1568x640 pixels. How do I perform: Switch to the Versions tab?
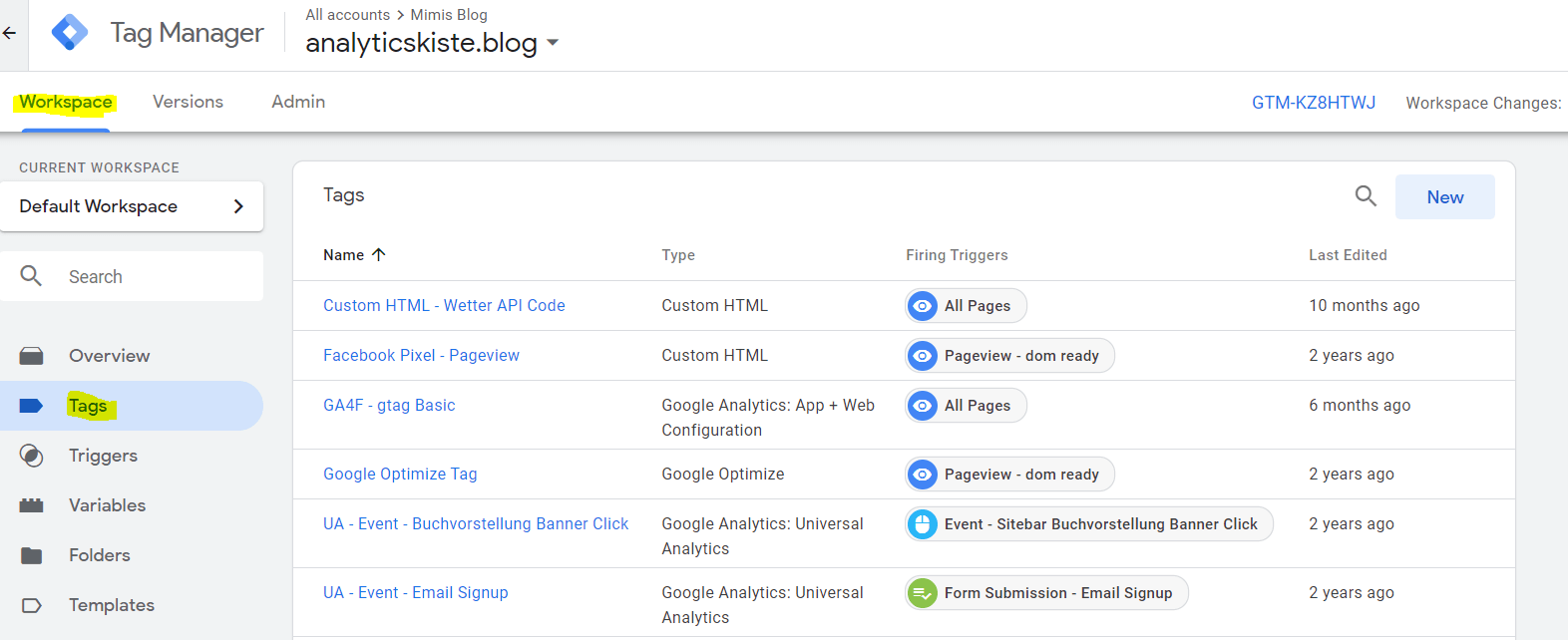(x=188, y=102)
